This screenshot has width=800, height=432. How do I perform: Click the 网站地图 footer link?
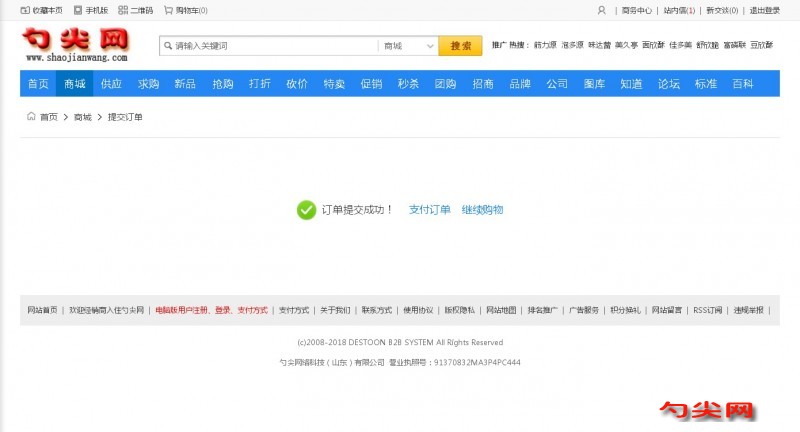pos(501,310)
